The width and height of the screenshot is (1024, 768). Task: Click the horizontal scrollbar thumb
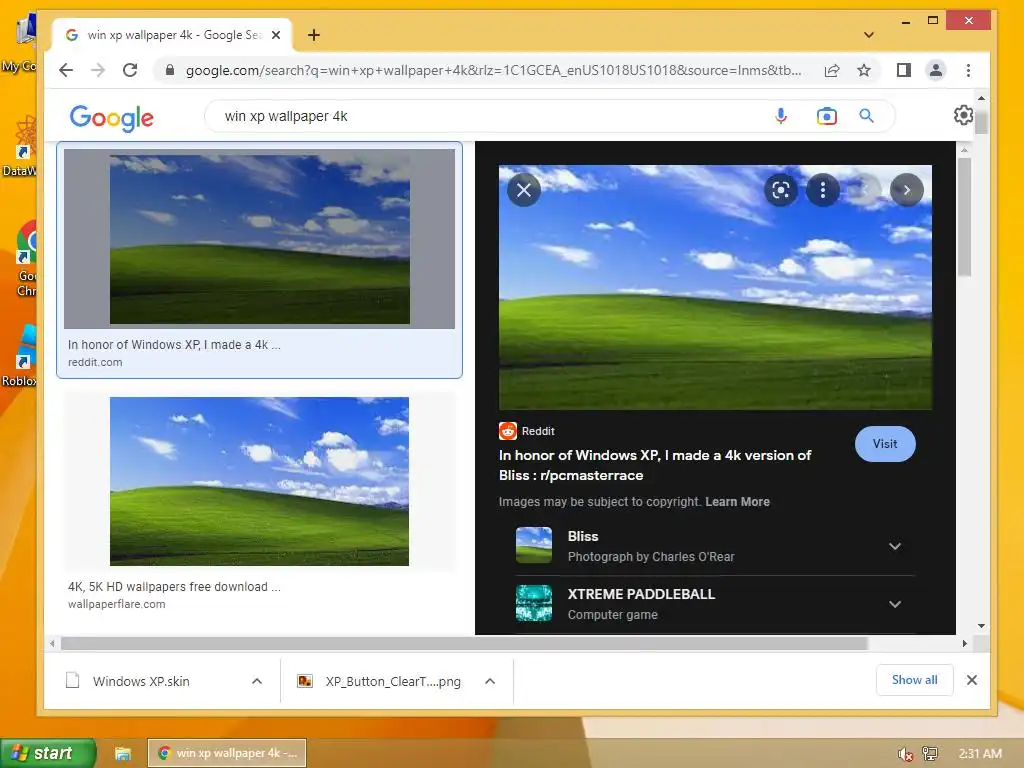(464, 643)
